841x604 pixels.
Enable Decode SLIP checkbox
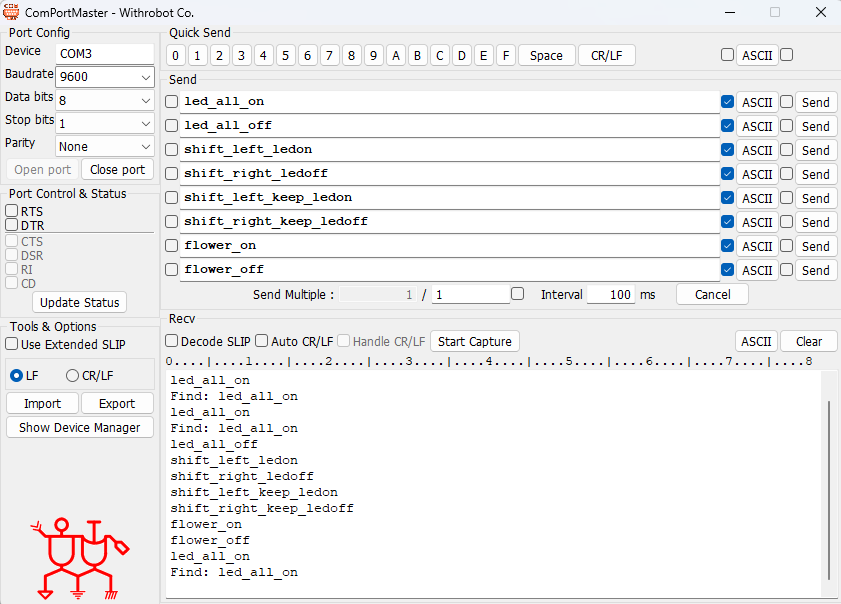pyautogui.click(x=172, y=341)
